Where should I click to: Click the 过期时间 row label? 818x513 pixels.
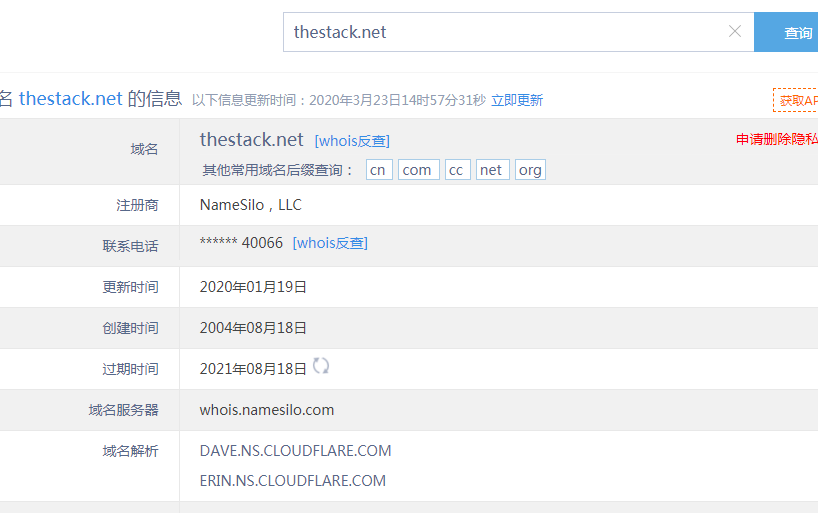tap(130, 369)
